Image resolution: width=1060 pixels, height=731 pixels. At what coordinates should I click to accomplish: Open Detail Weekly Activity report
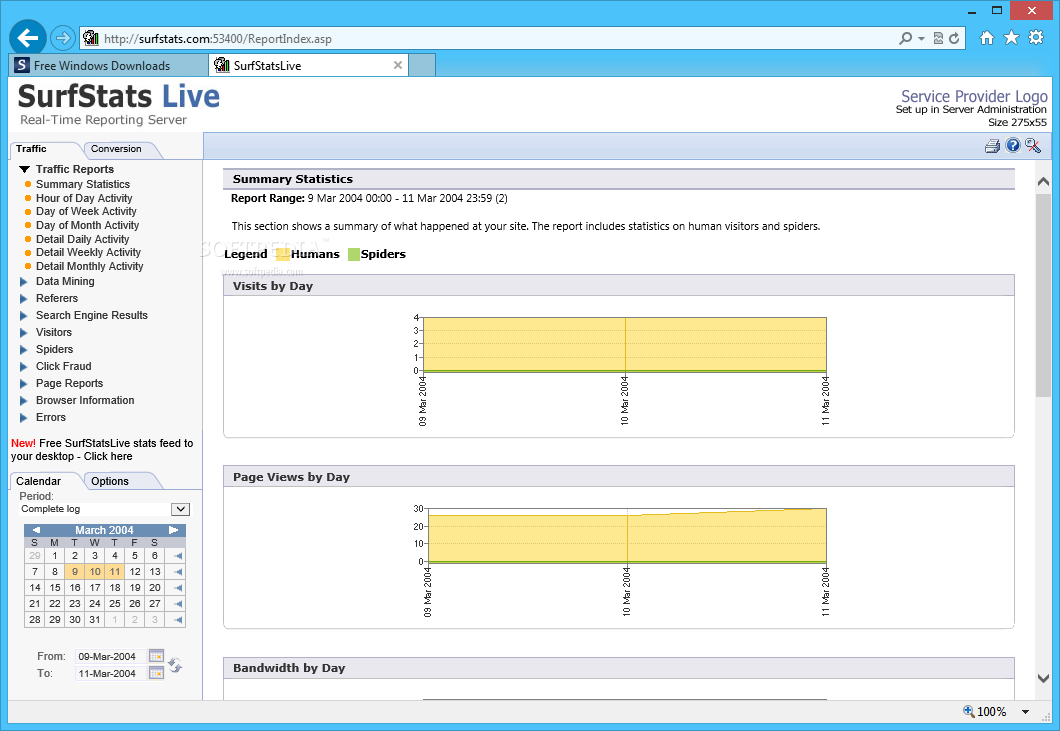[89, 252]
